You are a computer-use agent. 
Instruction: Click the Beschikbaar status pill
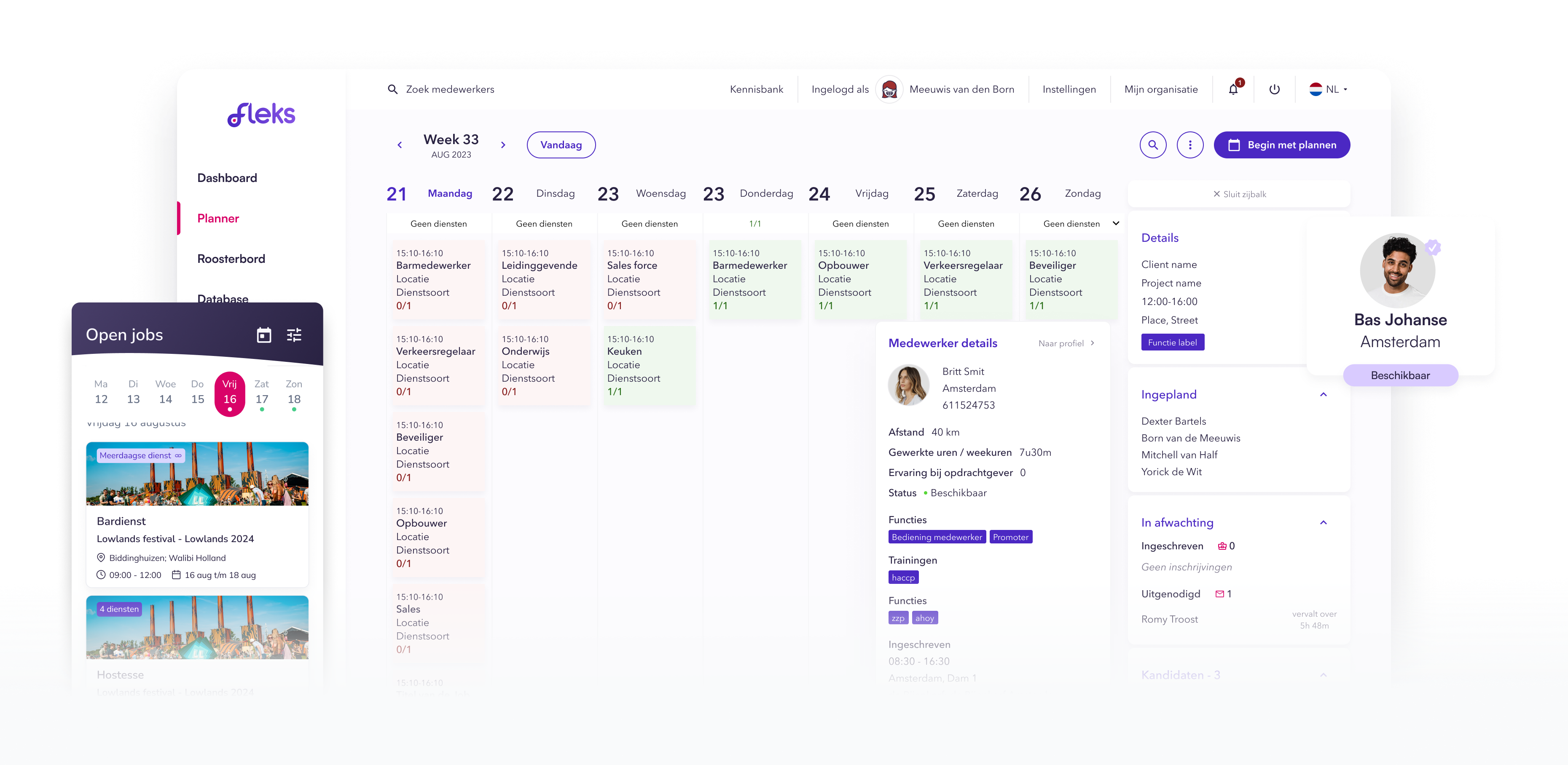pyautogui.click(x=1400, y=375)
